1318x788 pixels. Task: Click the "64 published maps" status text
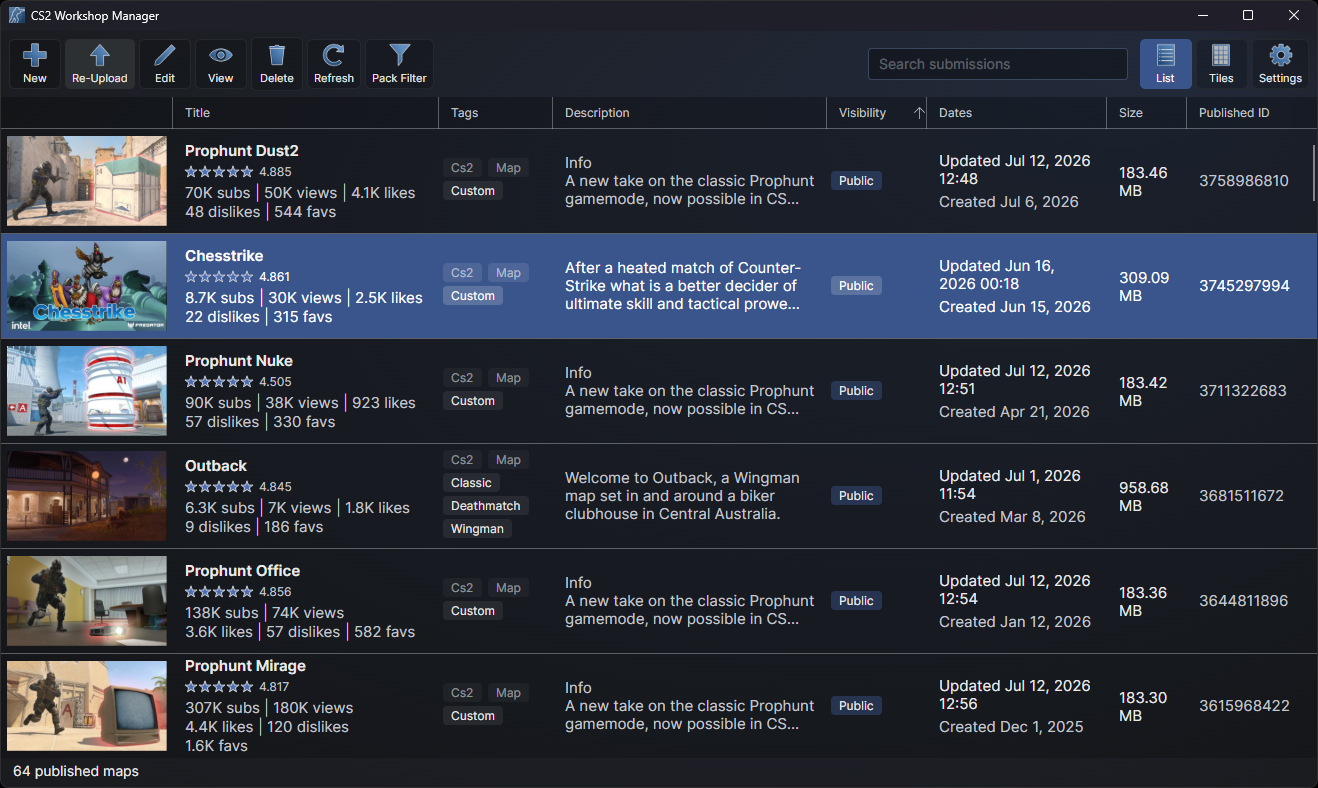click(x=76, y=771)
